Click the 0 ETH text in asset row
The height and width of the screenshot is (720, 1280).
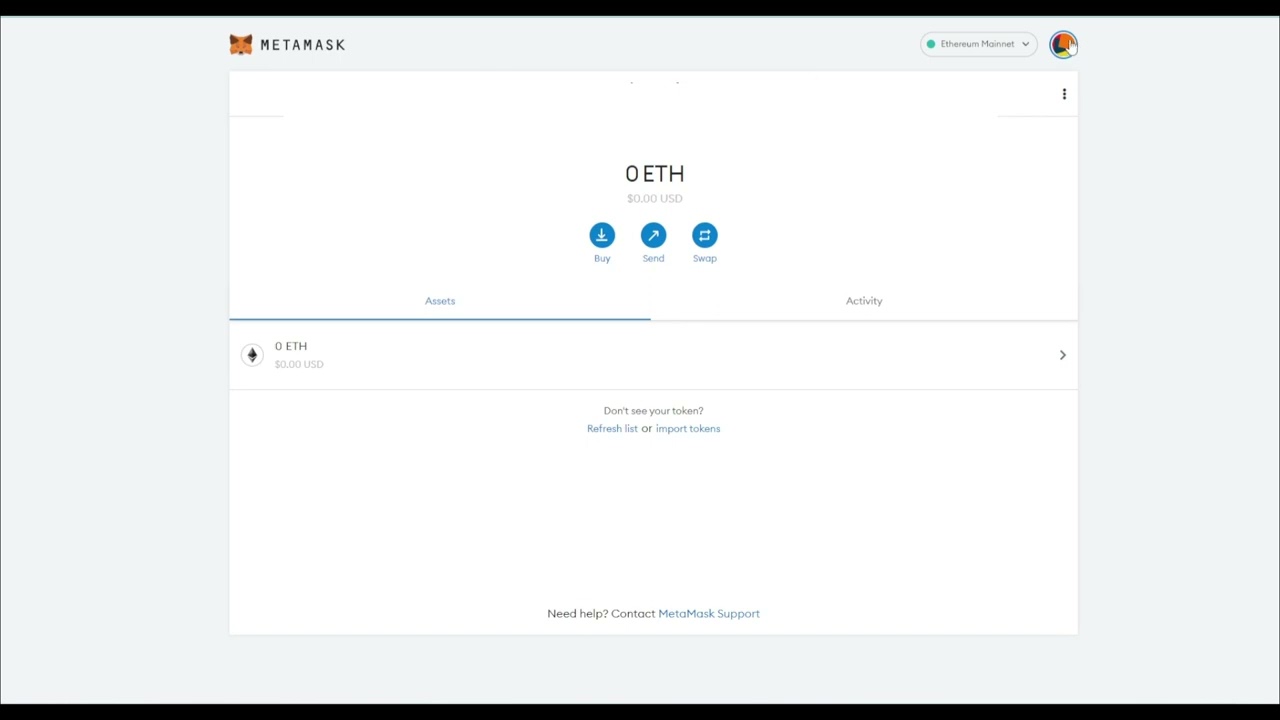[291, 346]
